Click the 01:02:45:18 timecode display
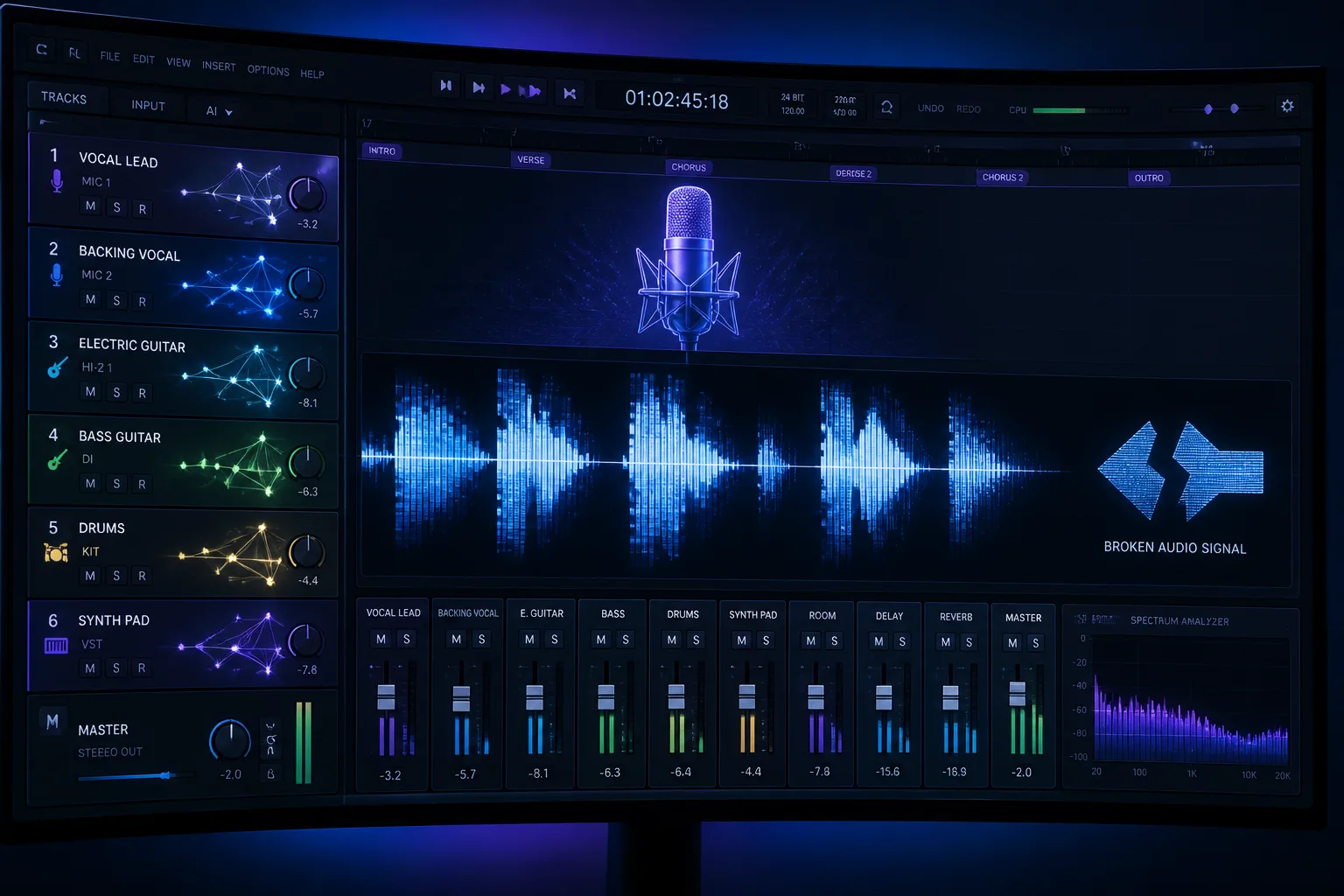Screen dimensions: 1344x896 click(x=676, y=100)
